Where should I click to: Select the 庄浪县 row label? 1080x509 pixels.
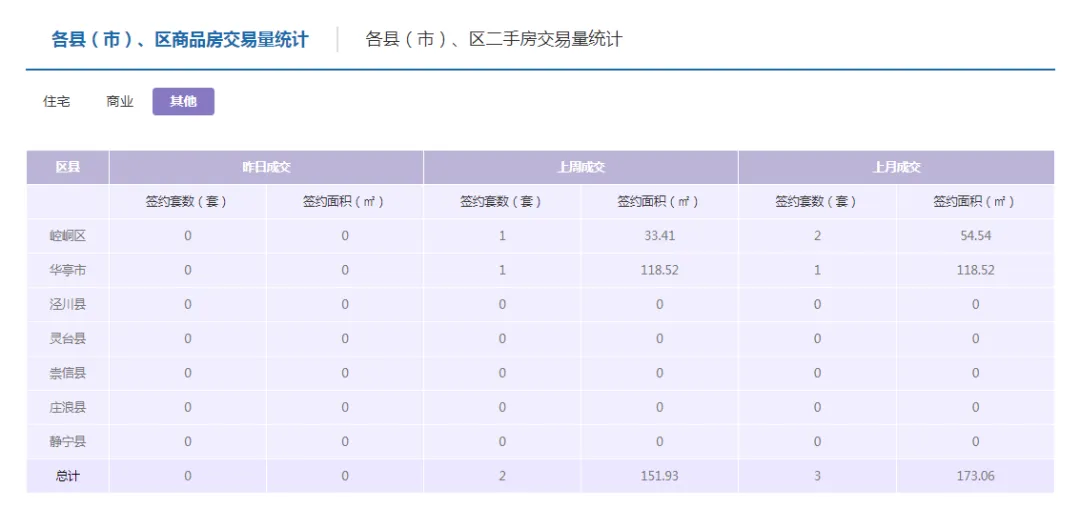pos(68,408)
